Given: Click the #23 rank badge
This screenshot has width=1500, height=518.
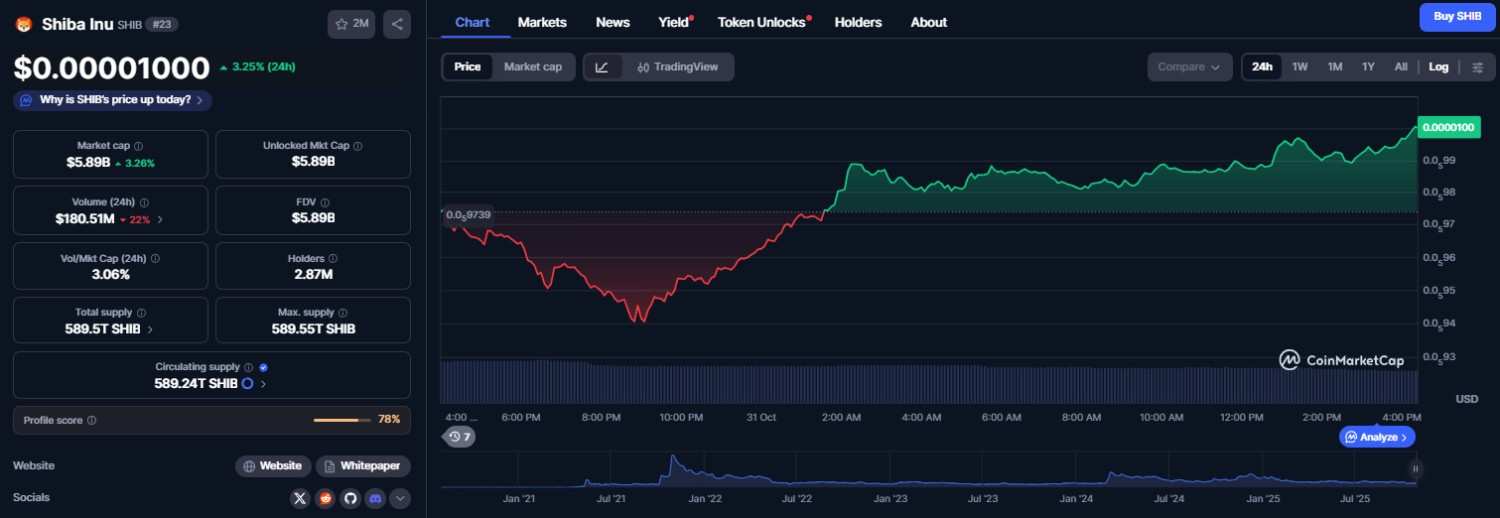Looking at the screenshot, I should pos(162,24).
